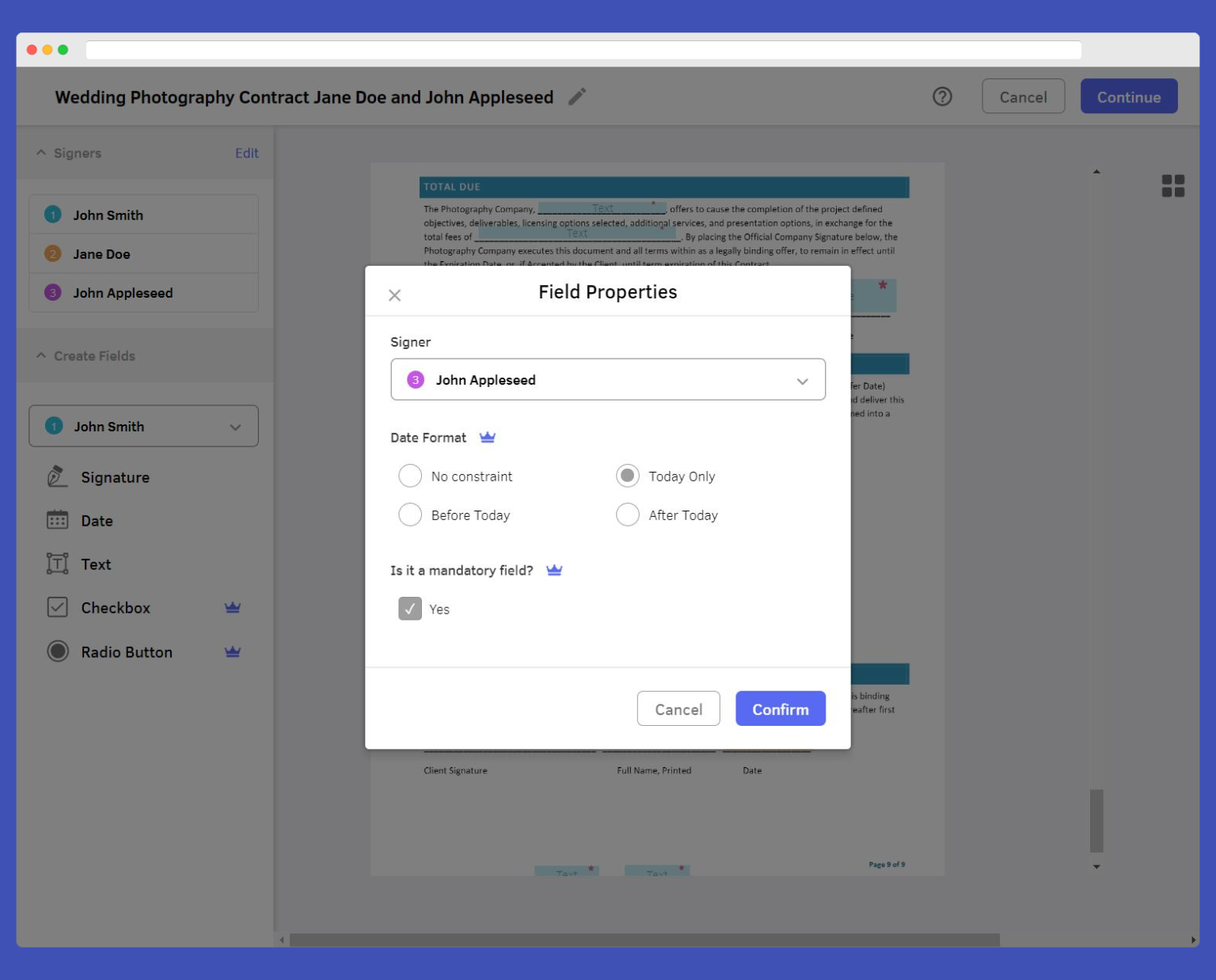1216x980 pixels.
Task: Click Edit in the Signers panel
Action: (x=246, y=153)
